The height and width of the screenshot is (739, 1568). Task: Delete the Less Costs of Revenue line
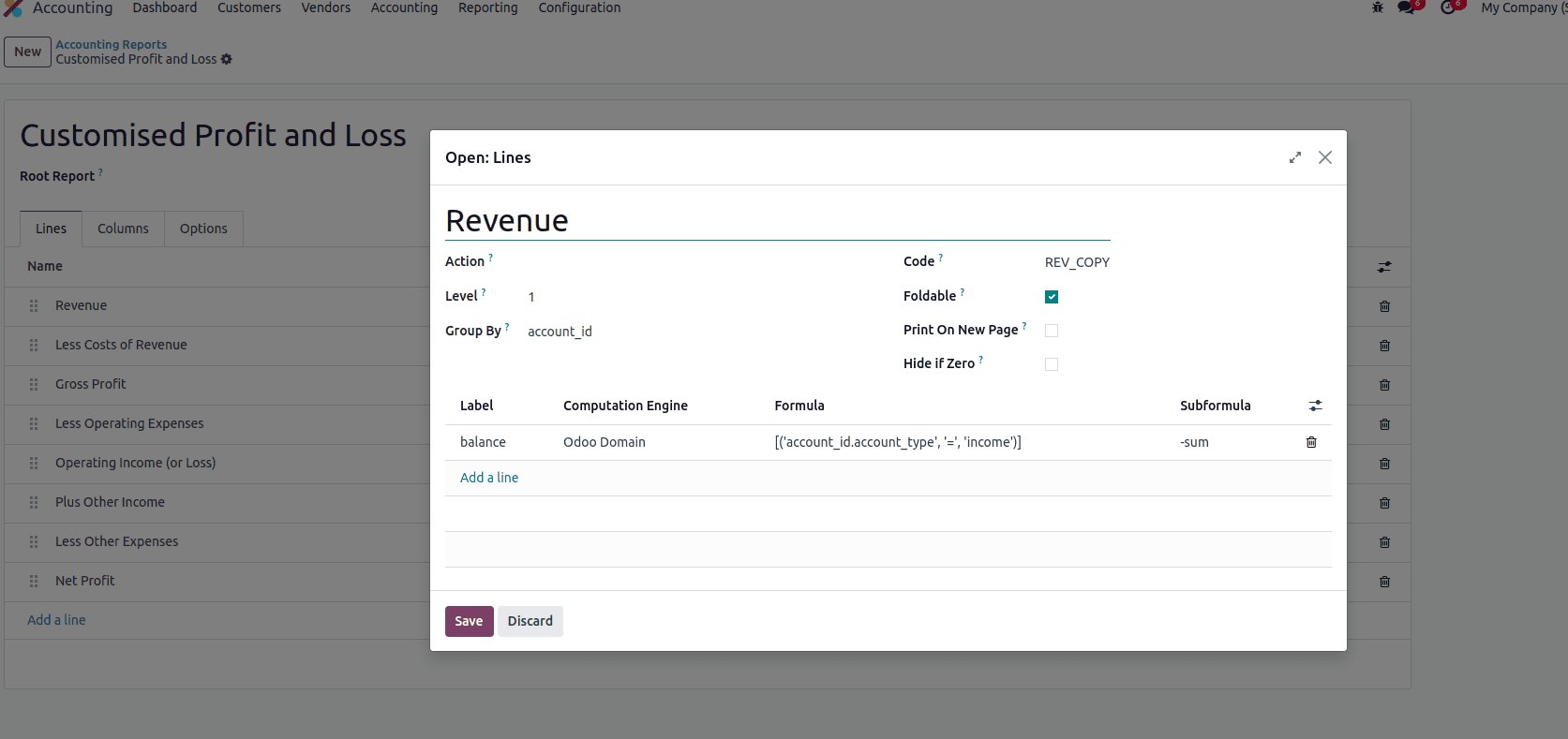tap(1384, 346)
